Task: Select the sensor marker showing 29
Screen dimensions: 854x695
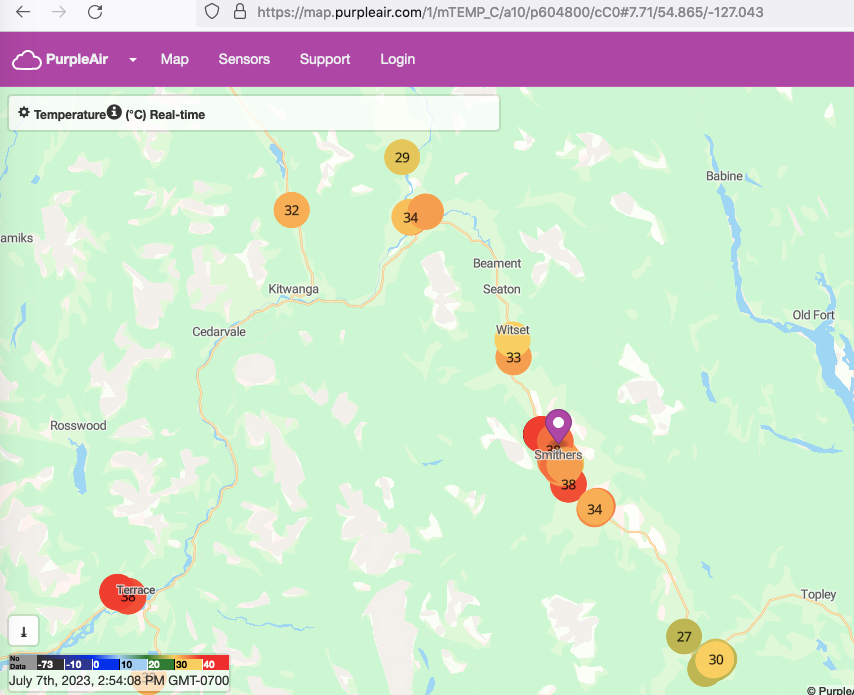Action: [402, 158]
